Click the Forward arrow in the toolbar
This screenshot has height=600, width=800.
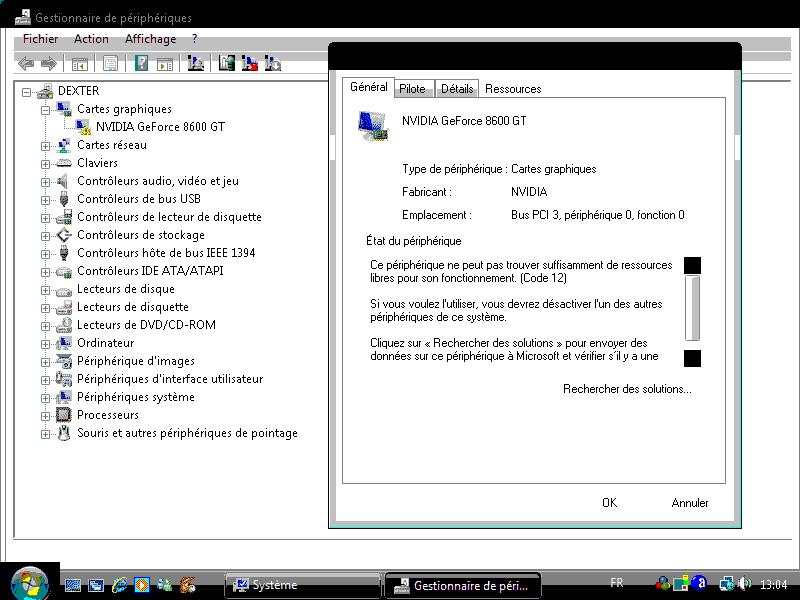click(48, 64)
